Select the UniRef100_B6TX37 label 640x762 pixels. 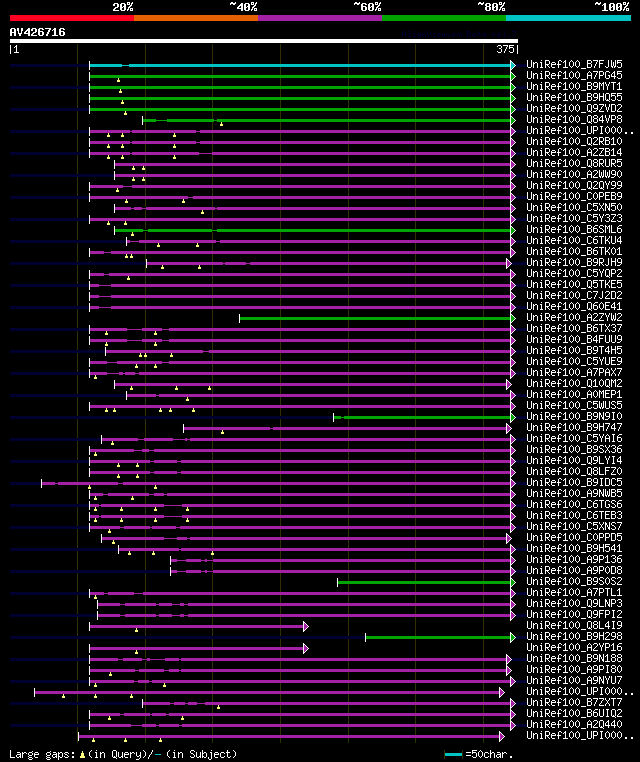pyautogui.click(x=574, y=328)
